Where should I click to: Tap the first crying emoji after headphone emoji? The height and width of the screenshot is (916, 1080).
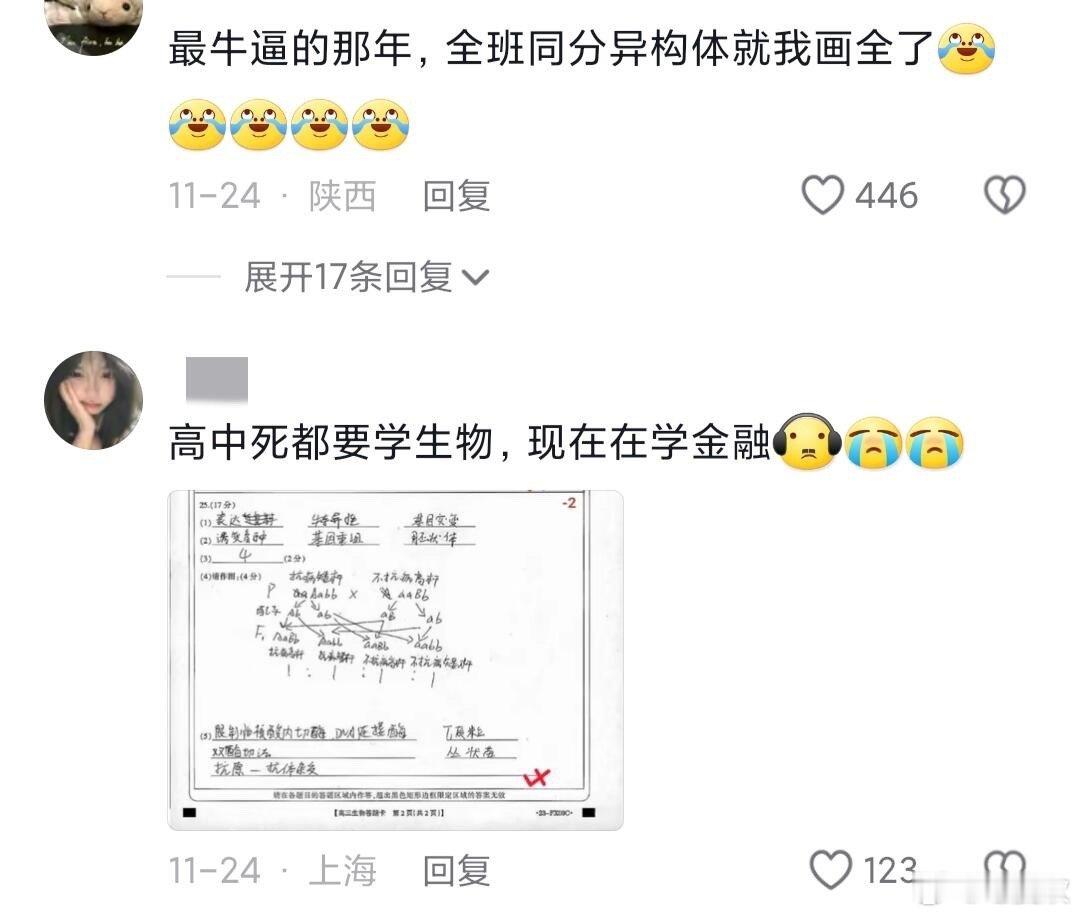click(873, 442)
